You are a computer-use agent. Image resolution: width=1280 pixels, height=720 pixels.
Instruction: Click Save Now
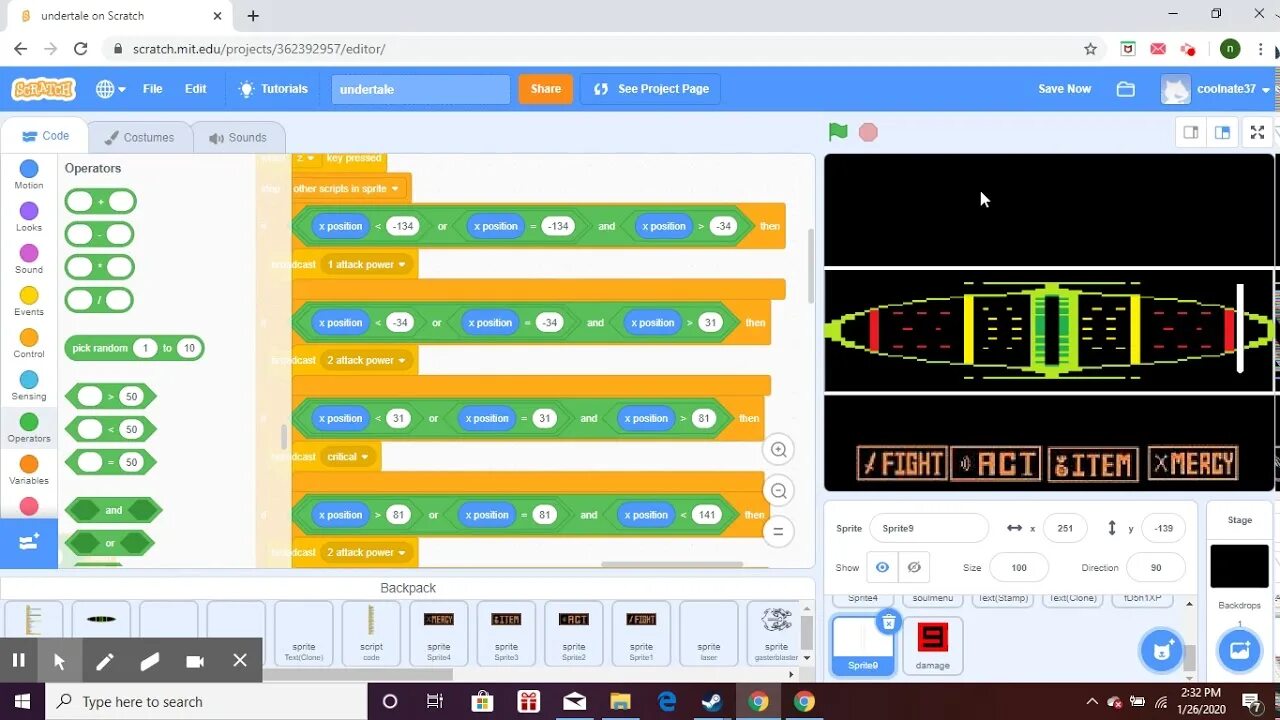point(1064,89)
